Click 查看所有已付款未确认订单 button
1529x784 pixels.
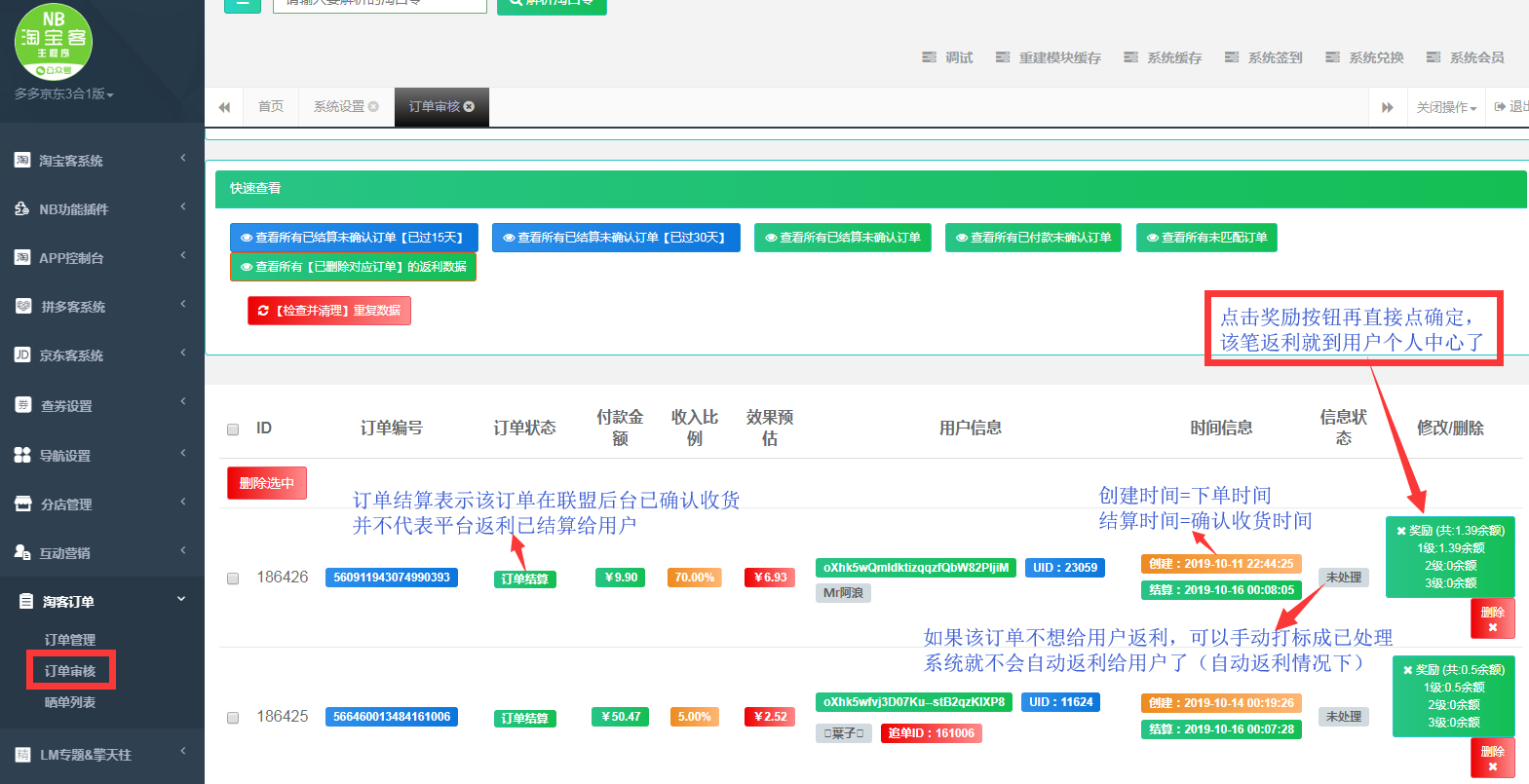pyautogui.click(x=1034, y=238)
